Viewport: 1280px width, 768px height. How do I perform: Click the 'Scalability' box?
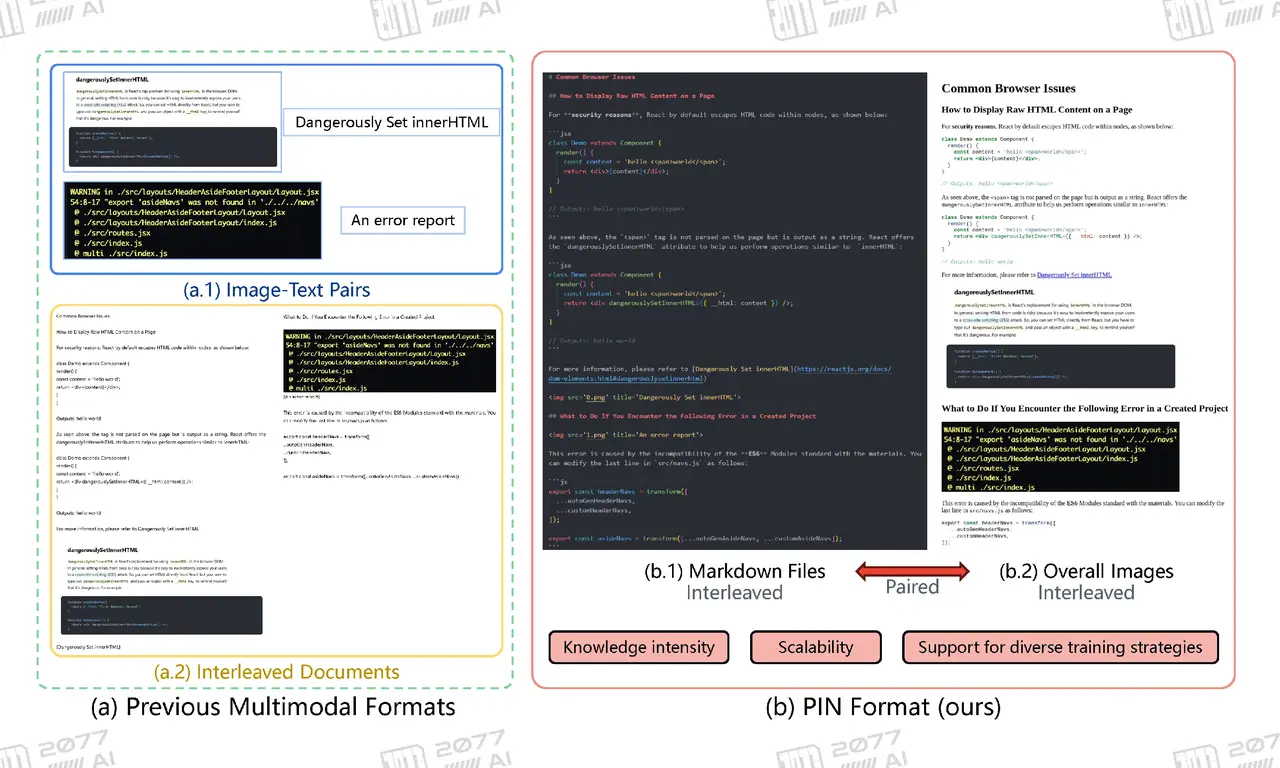815,647
